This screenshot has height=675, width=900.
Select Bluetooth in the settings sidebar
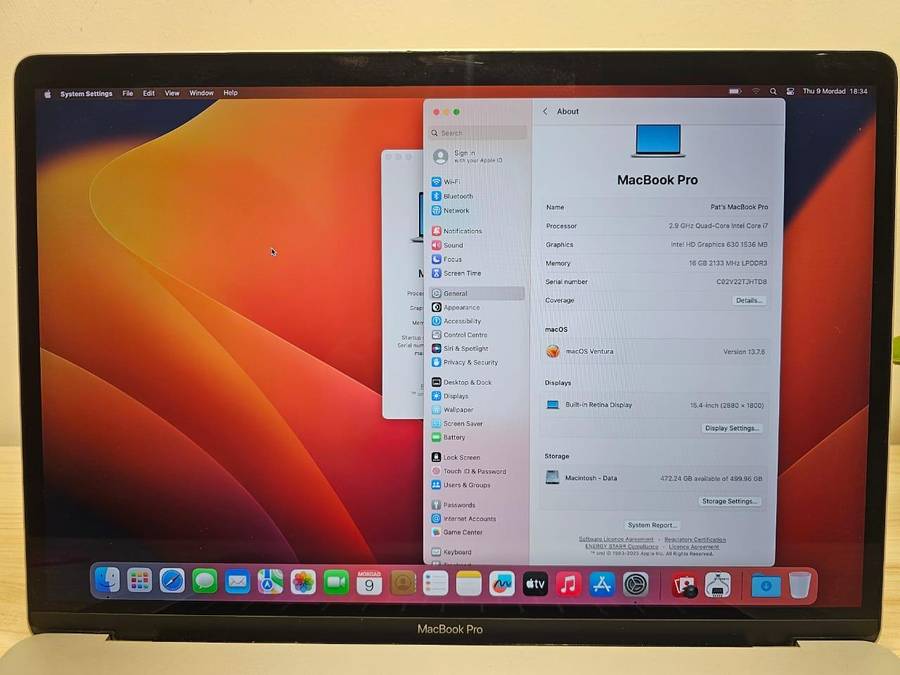pos(458,195)
